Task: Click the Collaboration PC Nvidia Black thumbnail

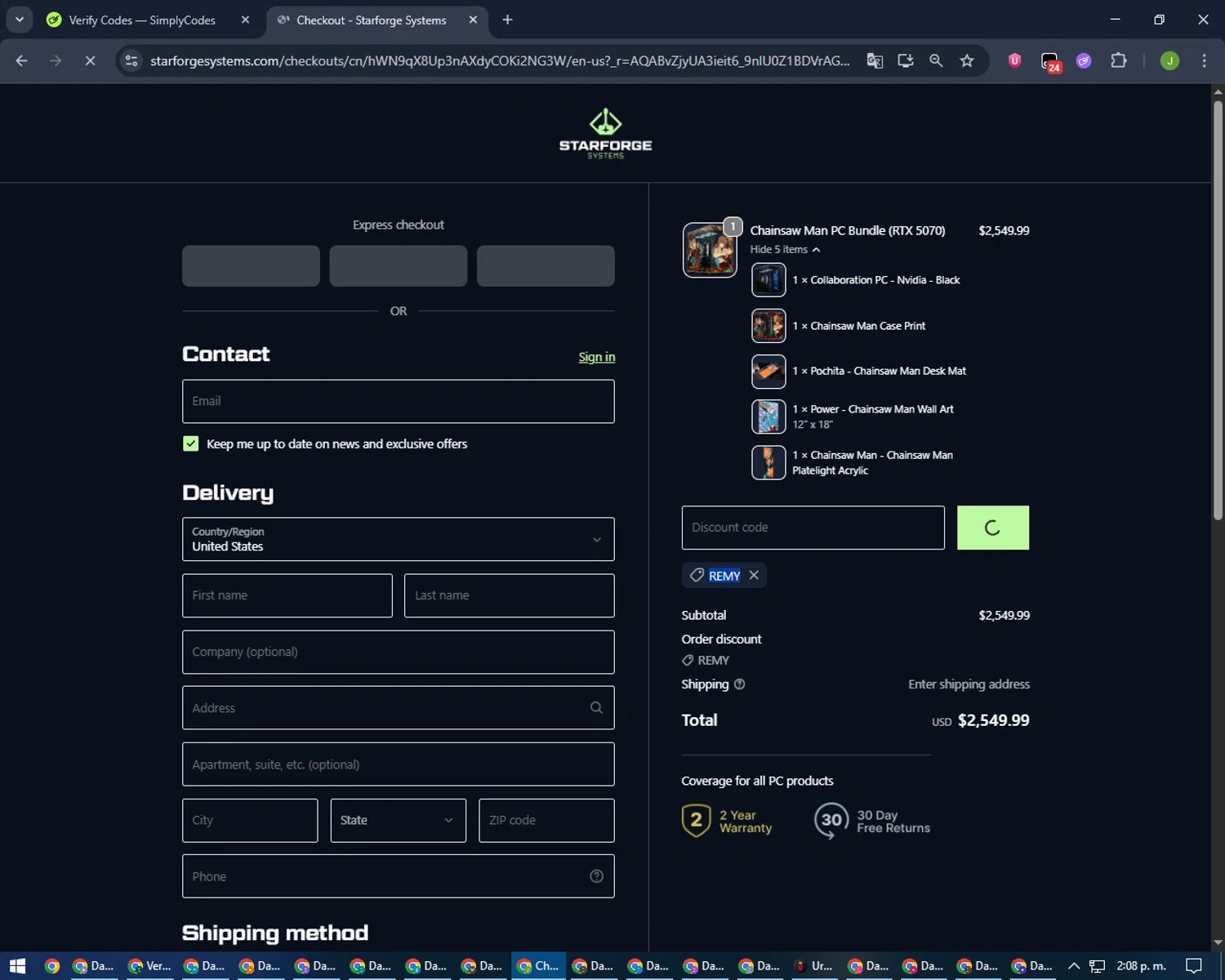Action: point(768,280)
